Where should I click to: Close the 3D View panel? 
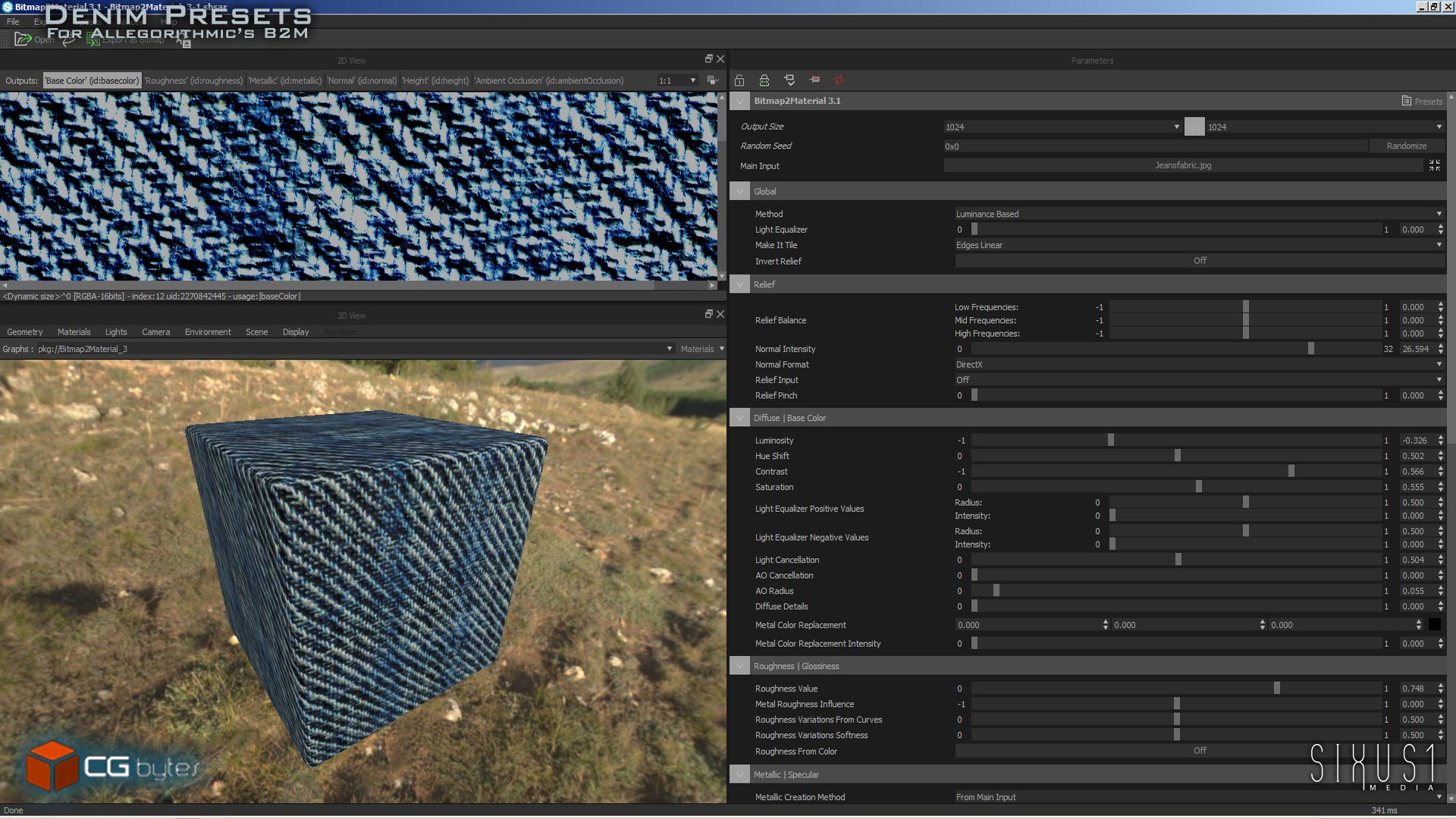(x=720, y=314)
